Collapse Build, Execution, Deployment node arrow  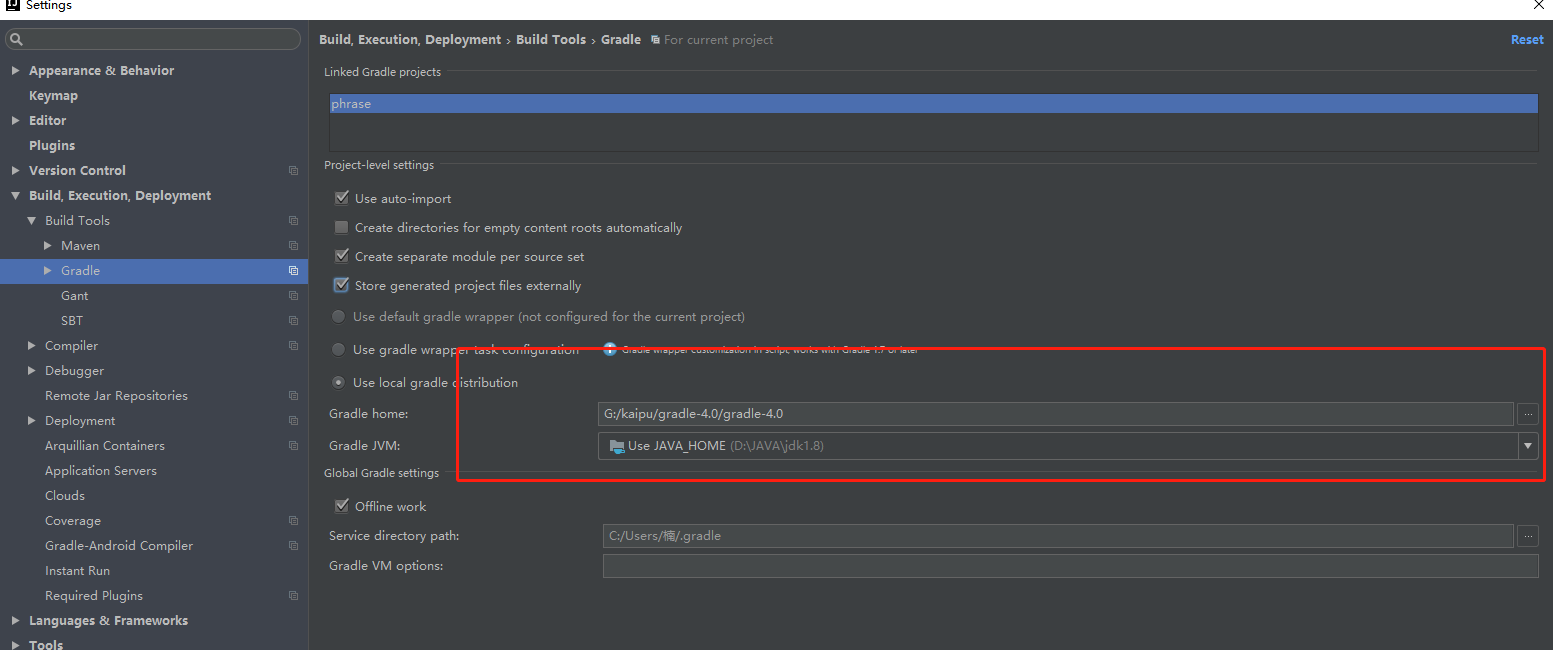tap(15, 196)
